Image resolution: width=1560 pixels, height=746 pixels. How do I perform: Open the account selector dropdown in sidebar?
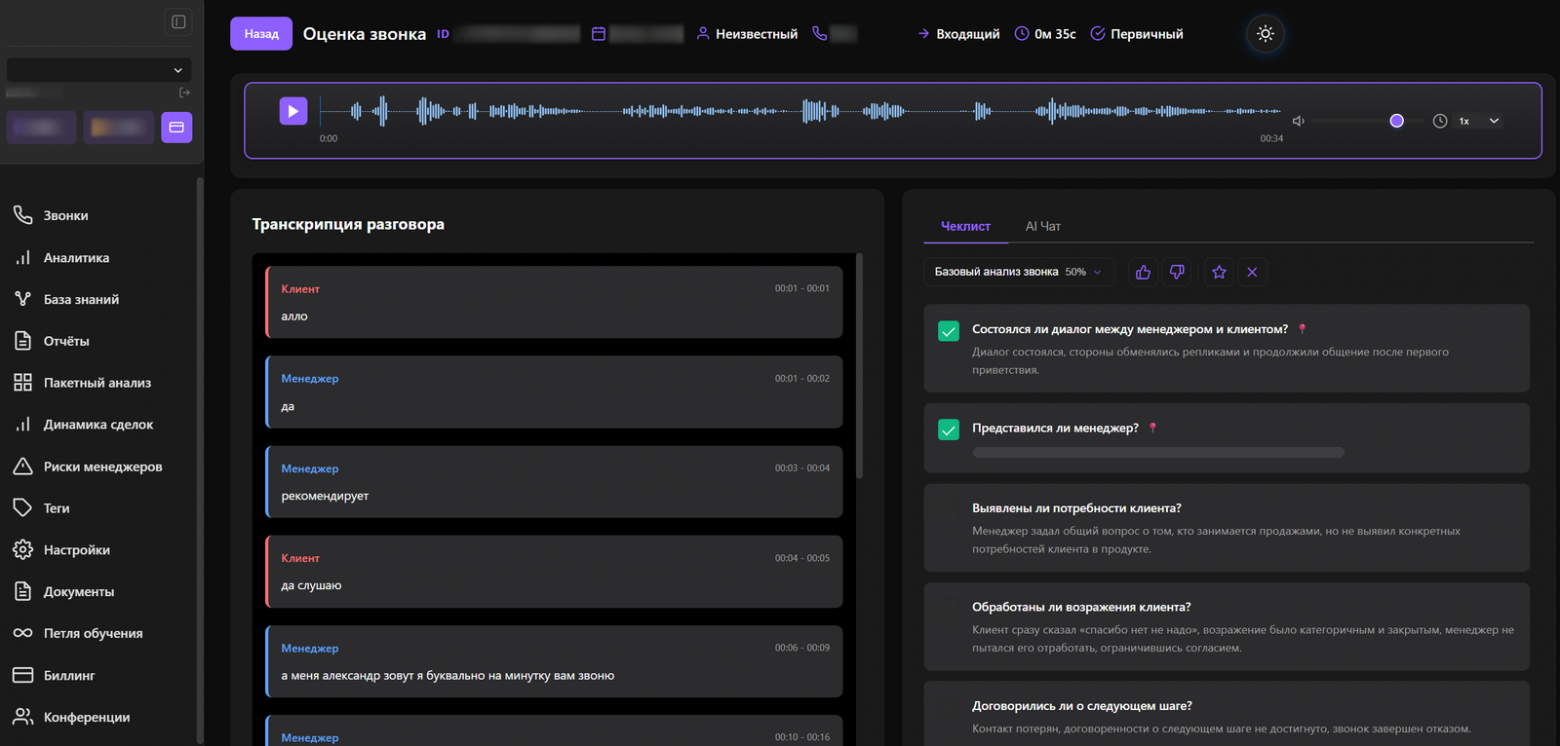[99, 70]
